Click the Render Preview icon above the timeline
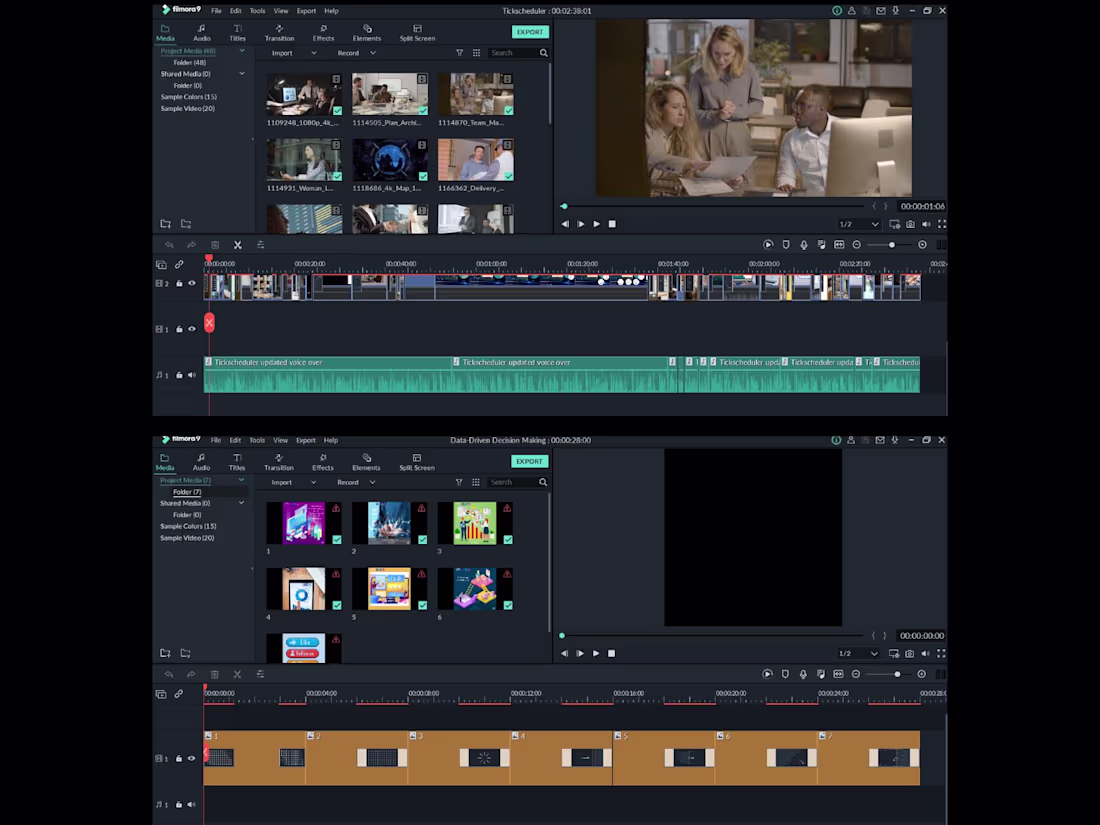Viewport: 1100px width, 825px height. [768, 244]
